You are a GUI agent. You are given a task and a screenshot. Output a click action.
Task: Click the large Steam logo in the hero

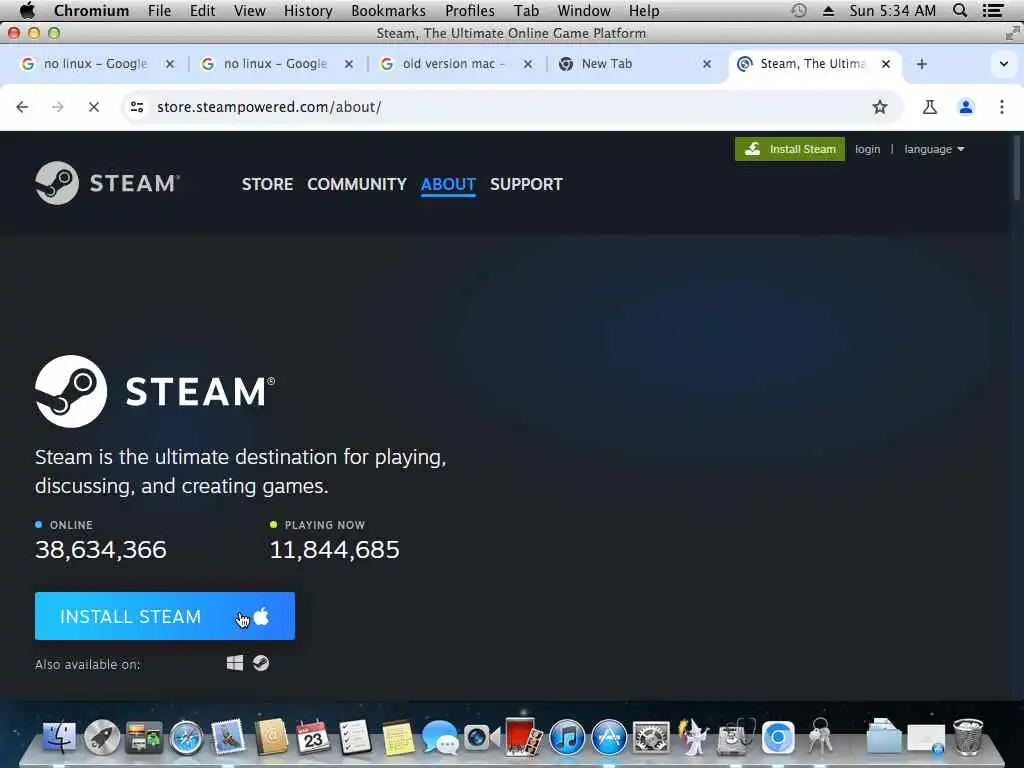(155, 391)
